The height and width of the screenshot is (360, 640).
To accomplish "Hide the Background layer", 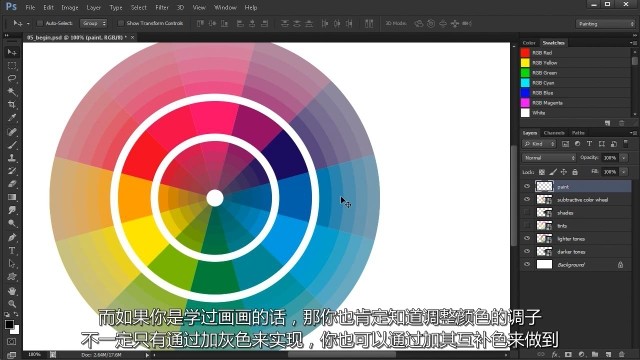I will [x=527, y=264].
